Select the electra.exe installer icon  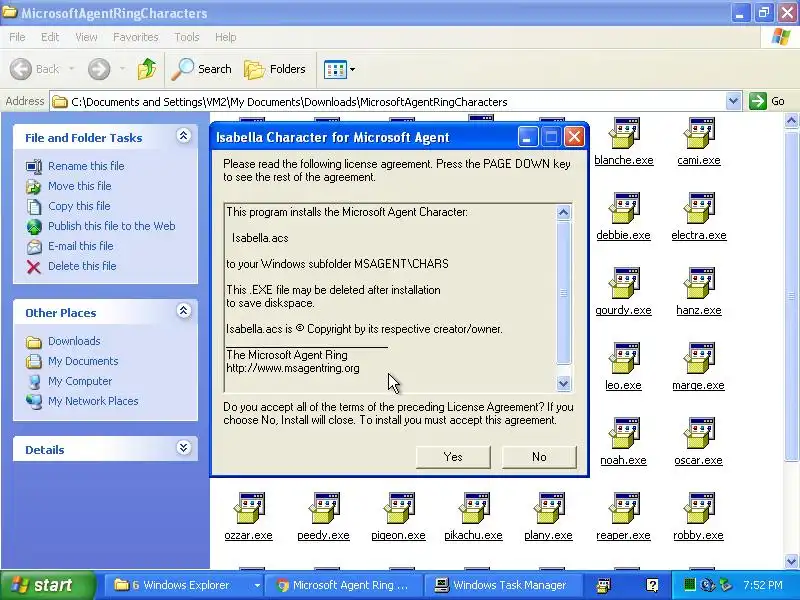pos(699,209)
